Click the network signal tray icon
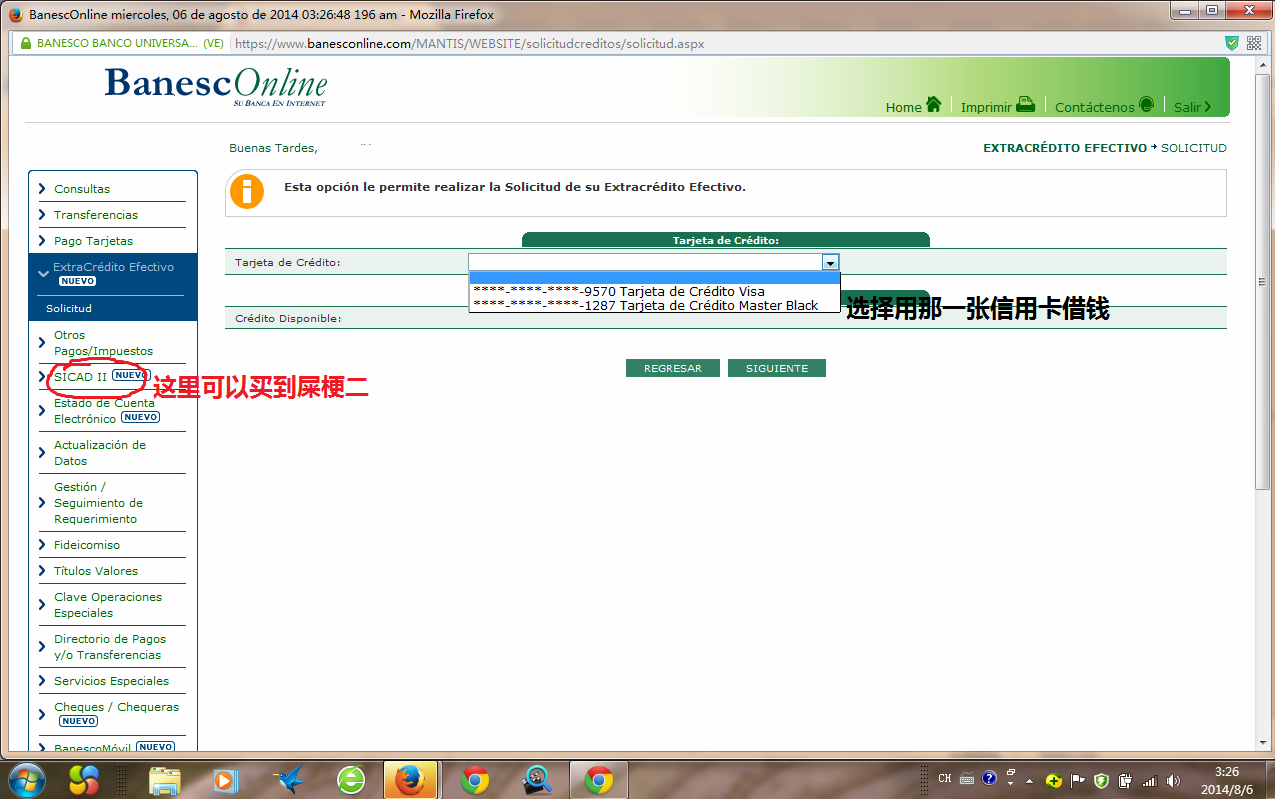 coord(1150,780)
